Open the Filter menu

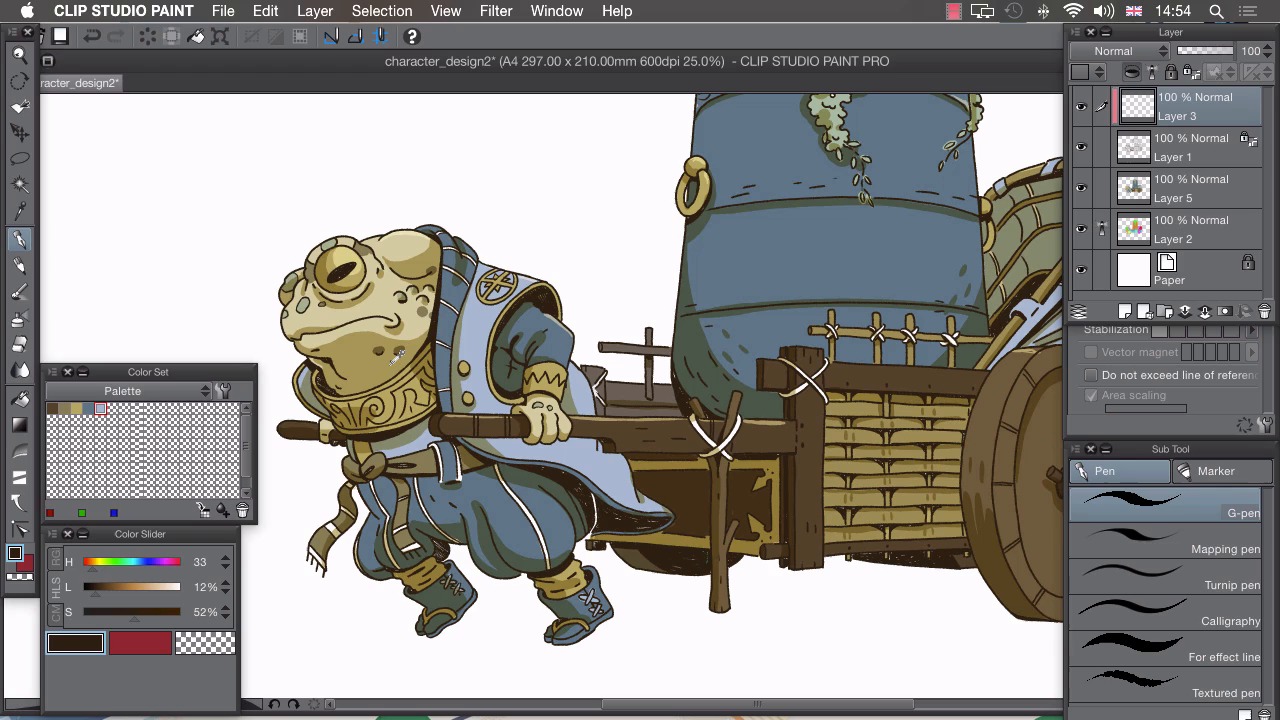pos(495,11)
